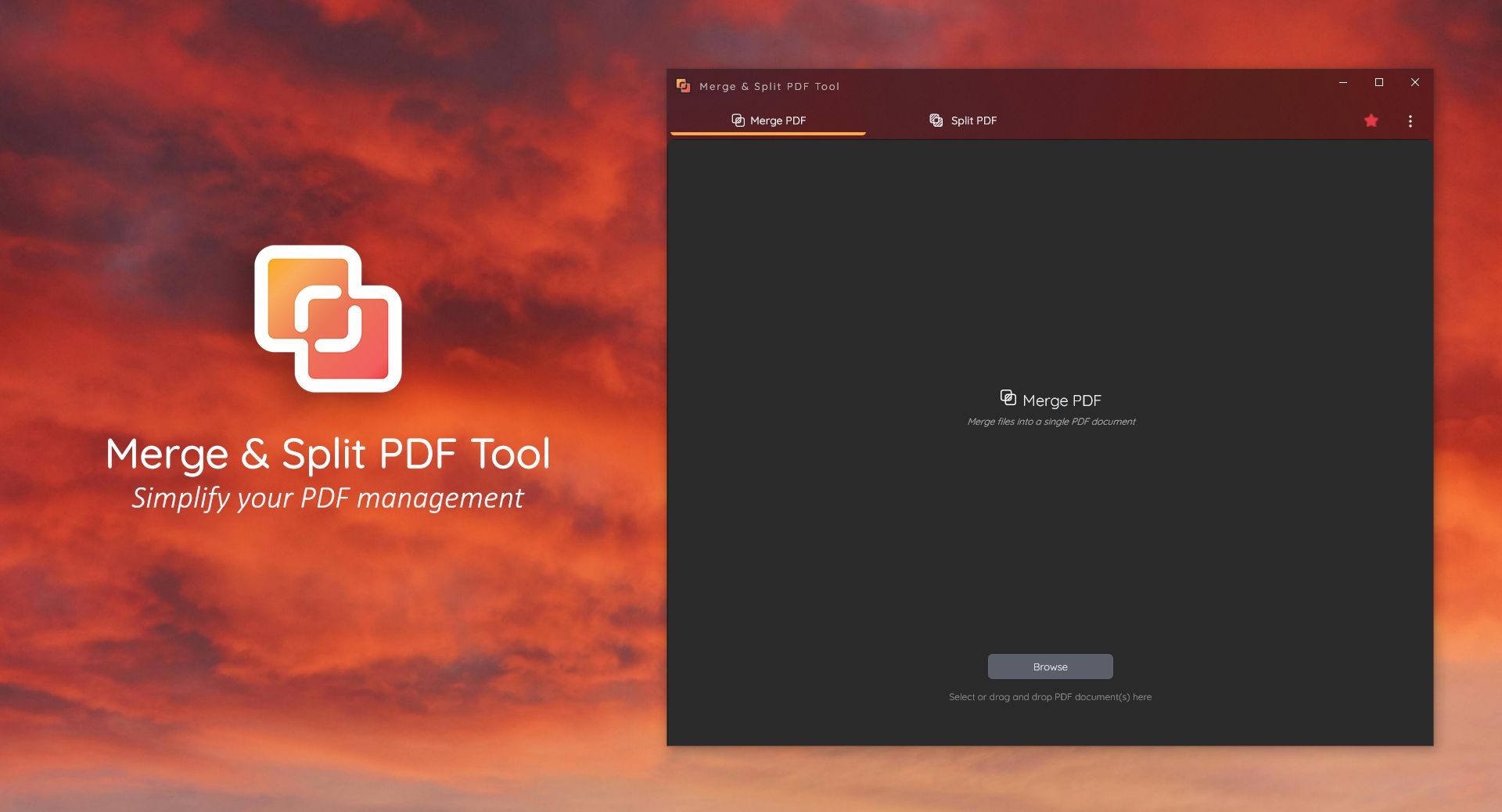The height and width of the screenshot is (812, 1502).
Task: Open app options via the kebab menu icon
Action: [x=1410, y=121]
